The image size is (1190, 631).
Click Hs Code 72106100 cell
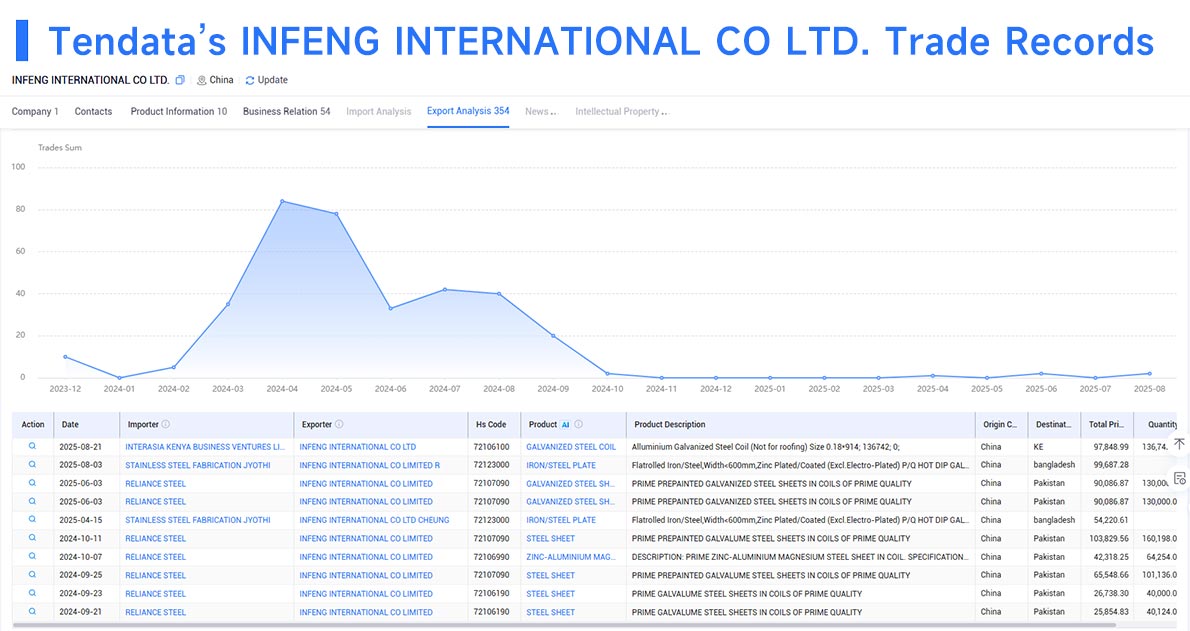[492, 446]
